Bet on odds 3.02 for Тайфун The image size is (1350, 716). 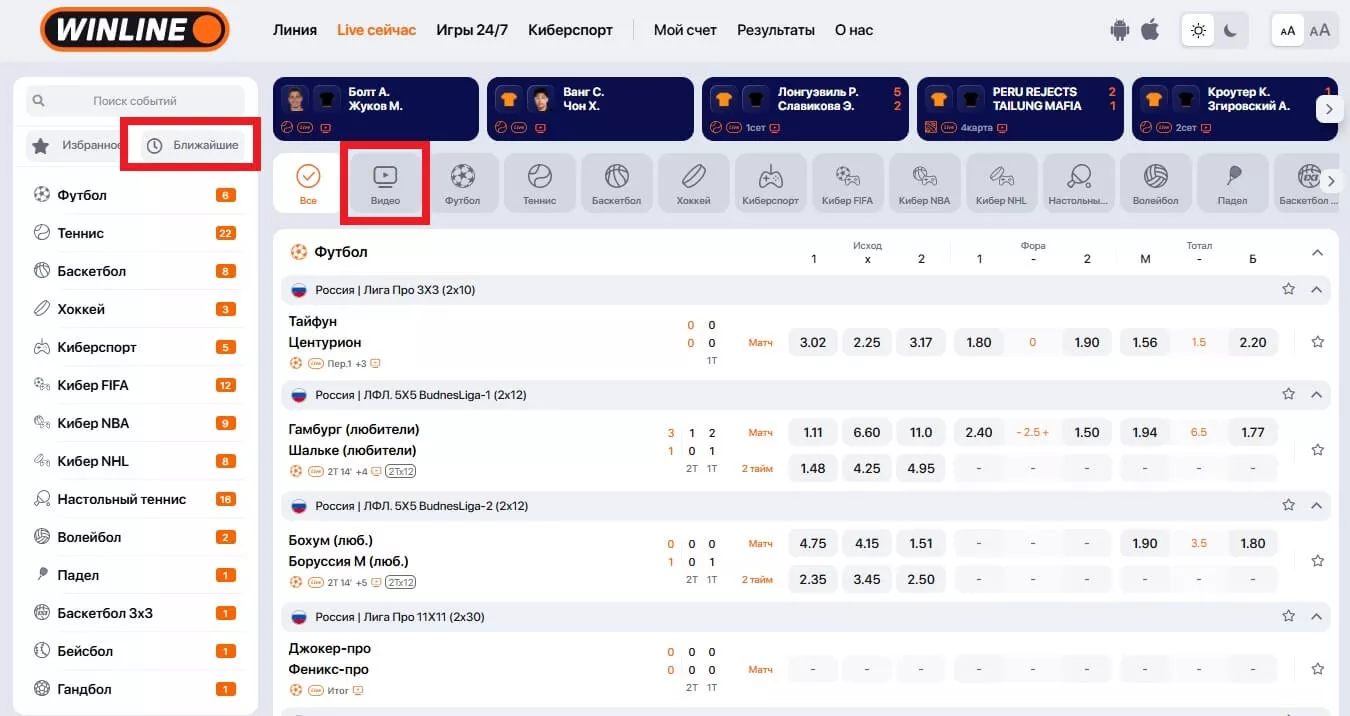(813, 342)
